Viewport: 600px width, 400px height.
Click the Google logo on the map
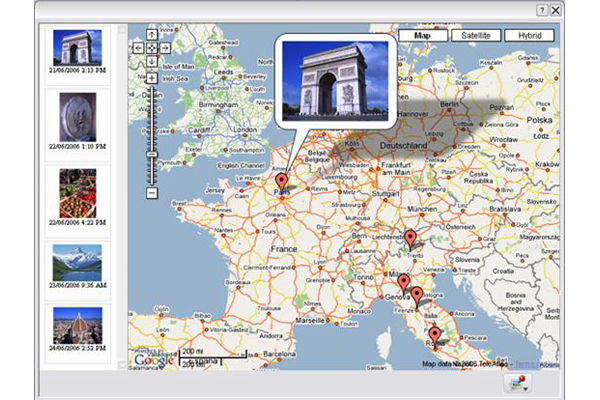(154, 360)
